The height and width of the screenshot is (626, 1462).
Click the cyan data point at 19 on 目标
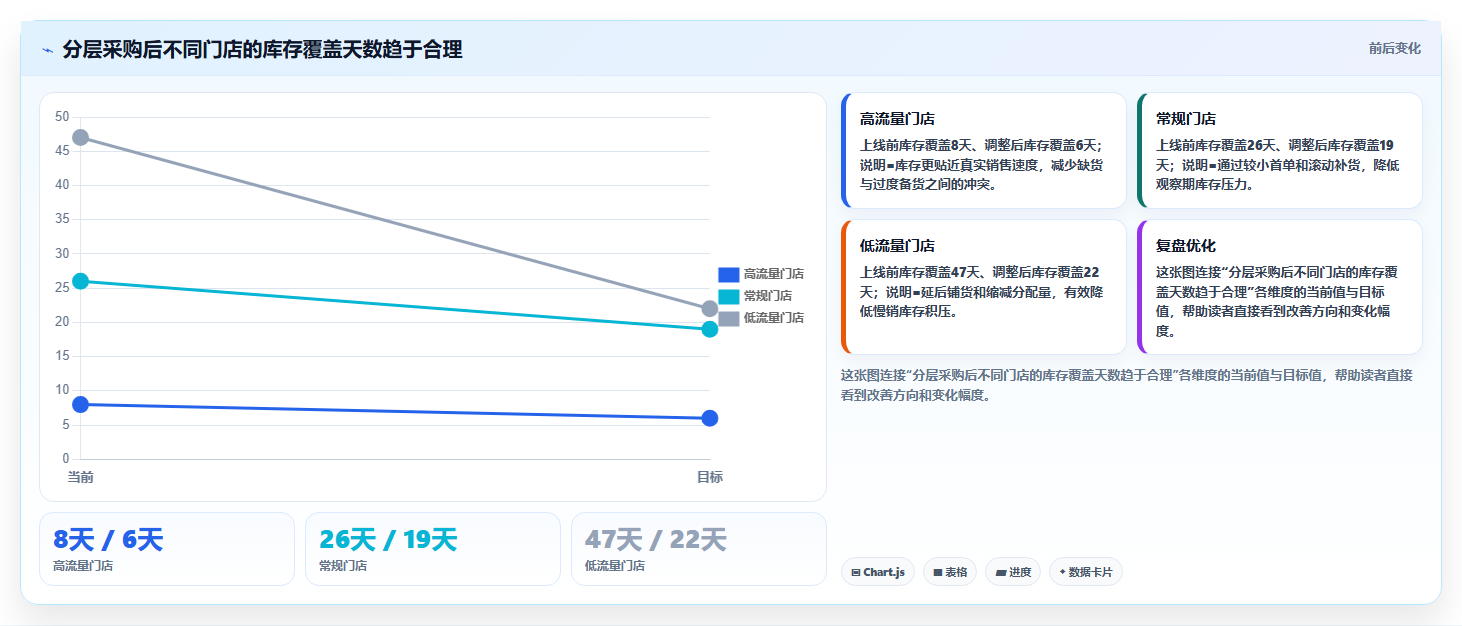(x=710, y=329)
